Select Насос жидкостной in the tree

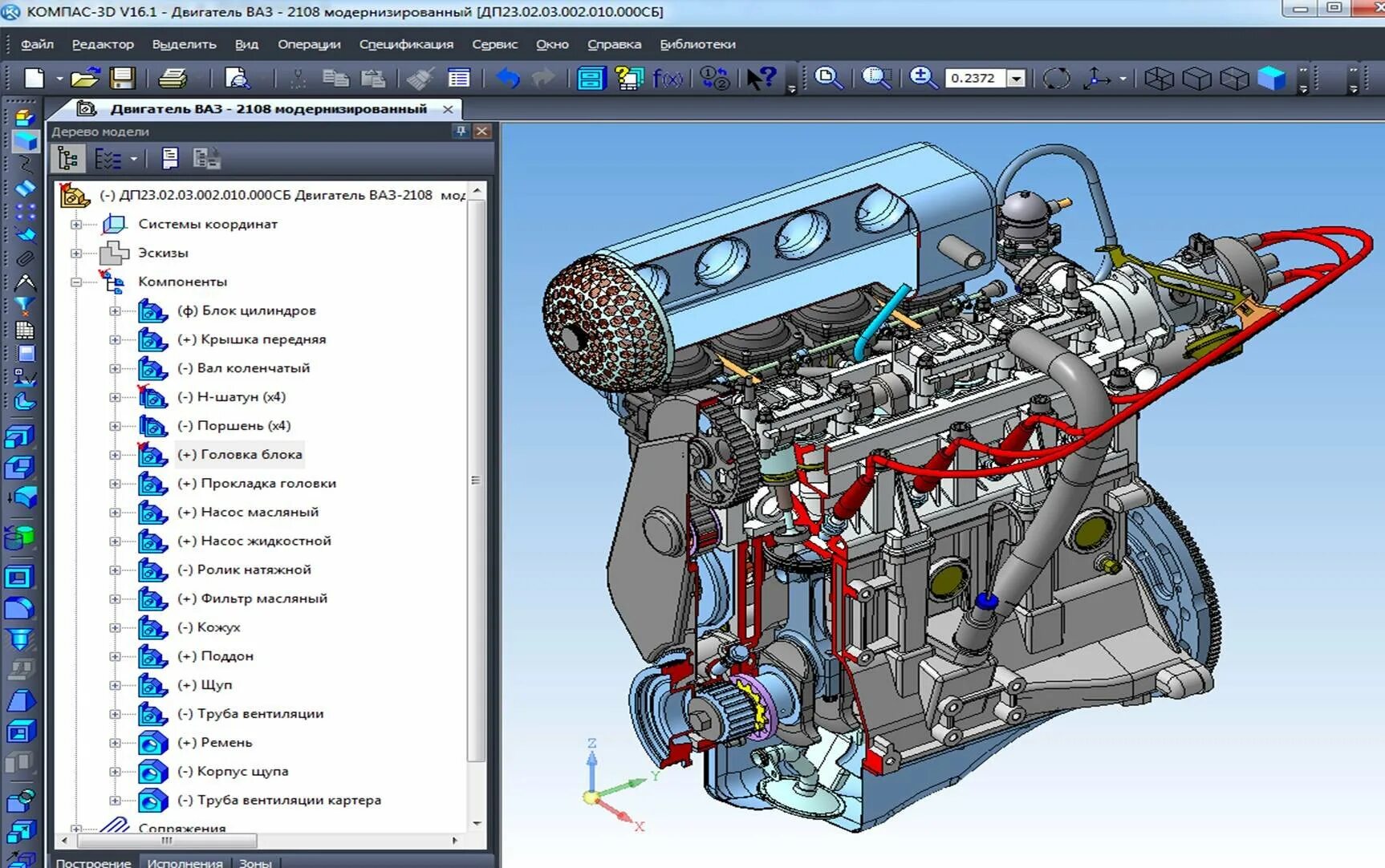[x=254, y=541]
